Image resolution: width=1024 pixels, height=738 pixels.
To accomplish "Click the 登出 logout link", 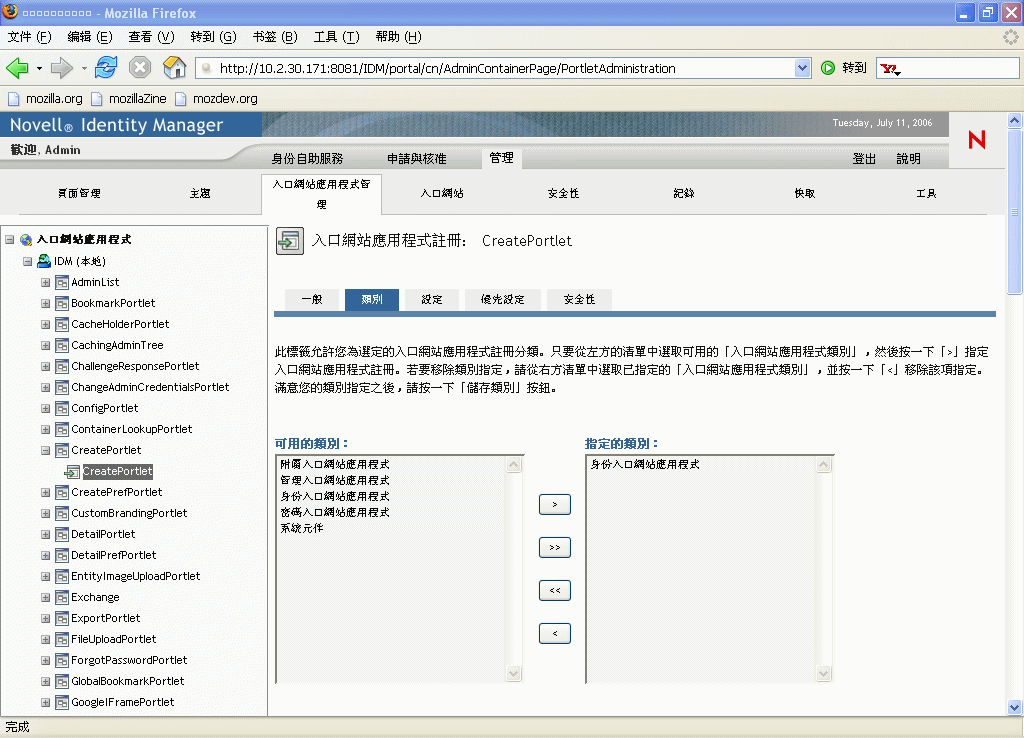I will (864, 159).
